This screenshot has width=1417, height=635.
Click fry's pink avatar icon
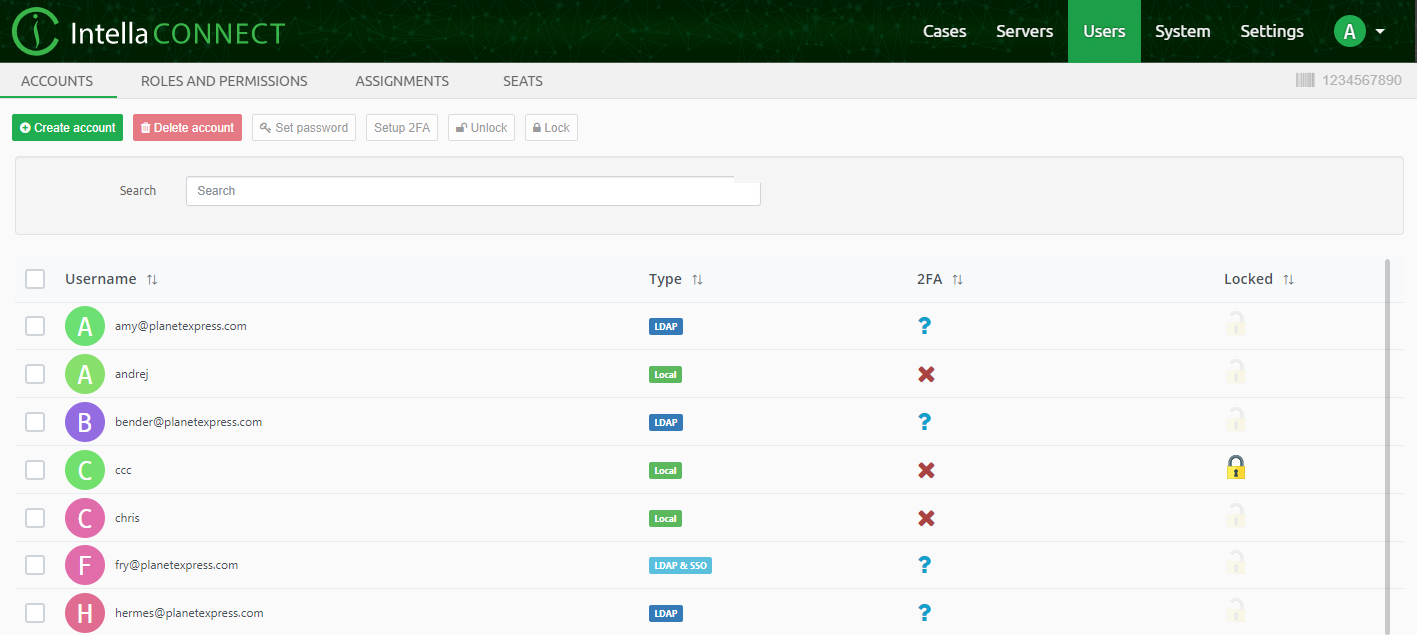click(x=85, y=564)
